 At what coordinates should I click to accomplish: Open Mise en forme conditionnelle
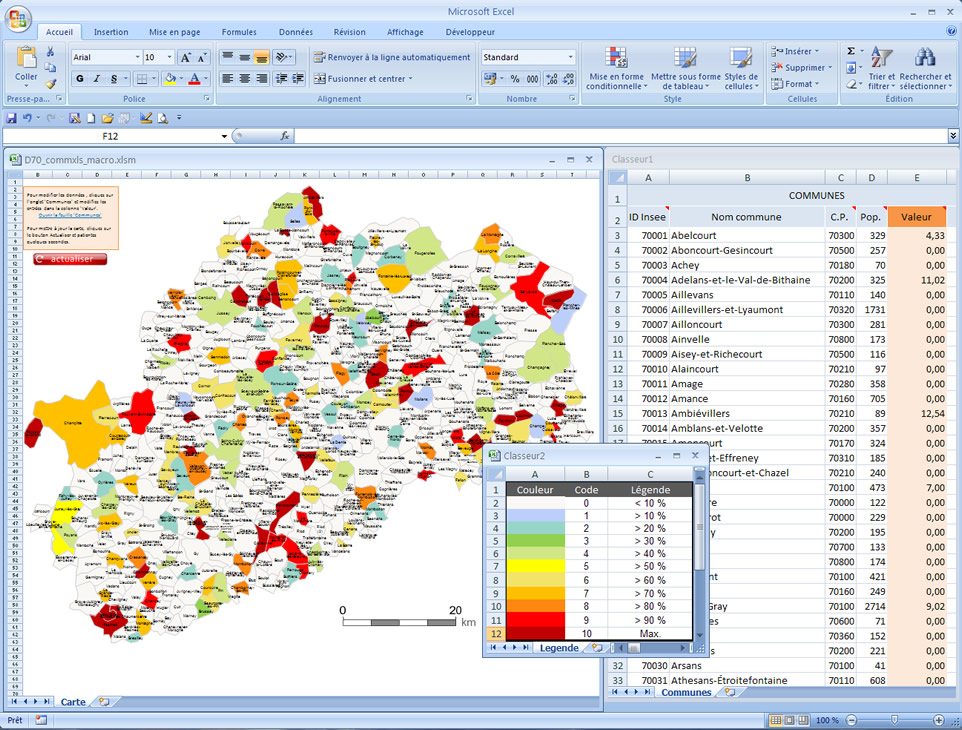617,68
